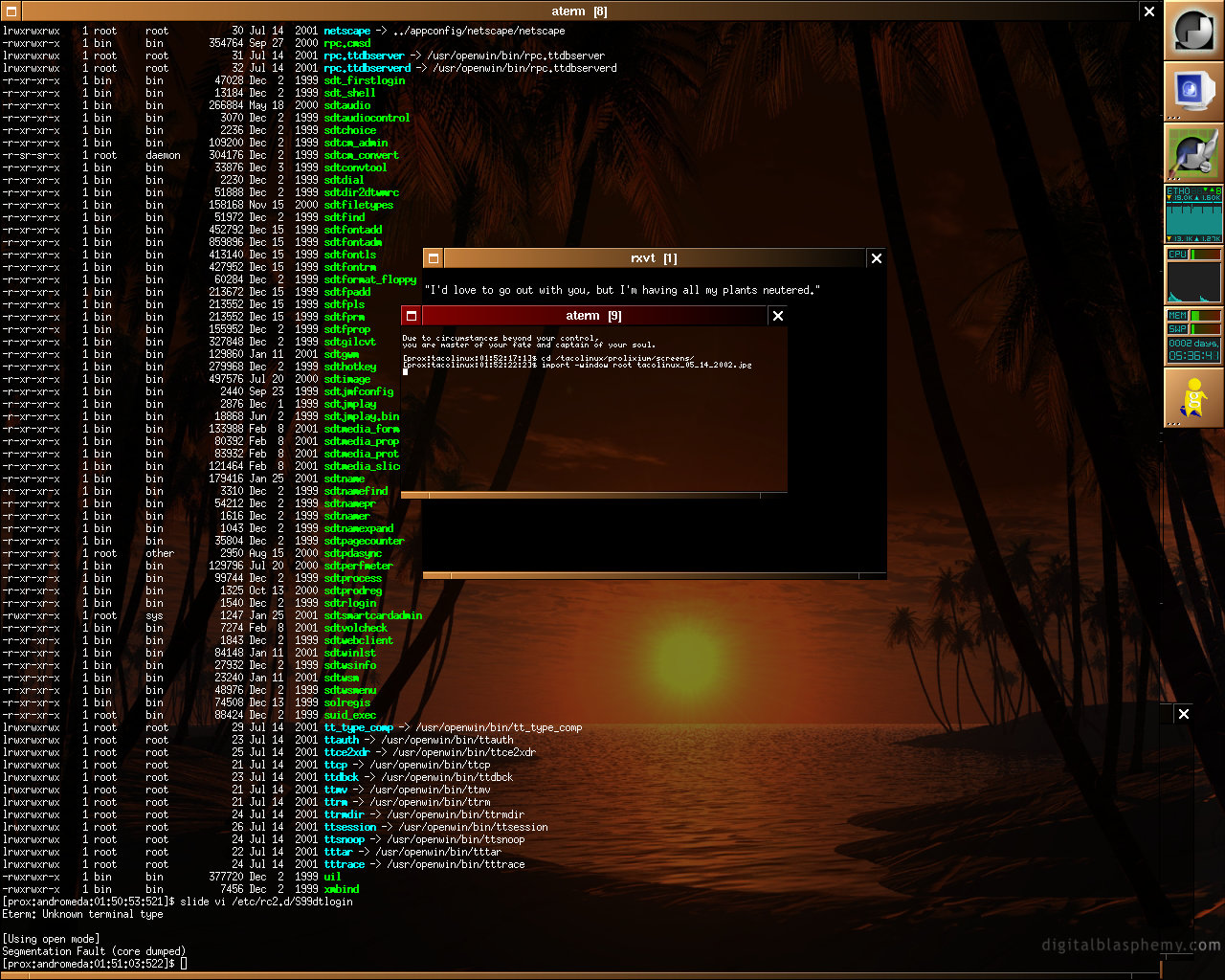Open window menu button of rxvt [1]

pyautogui.click(x=434, y=258)
